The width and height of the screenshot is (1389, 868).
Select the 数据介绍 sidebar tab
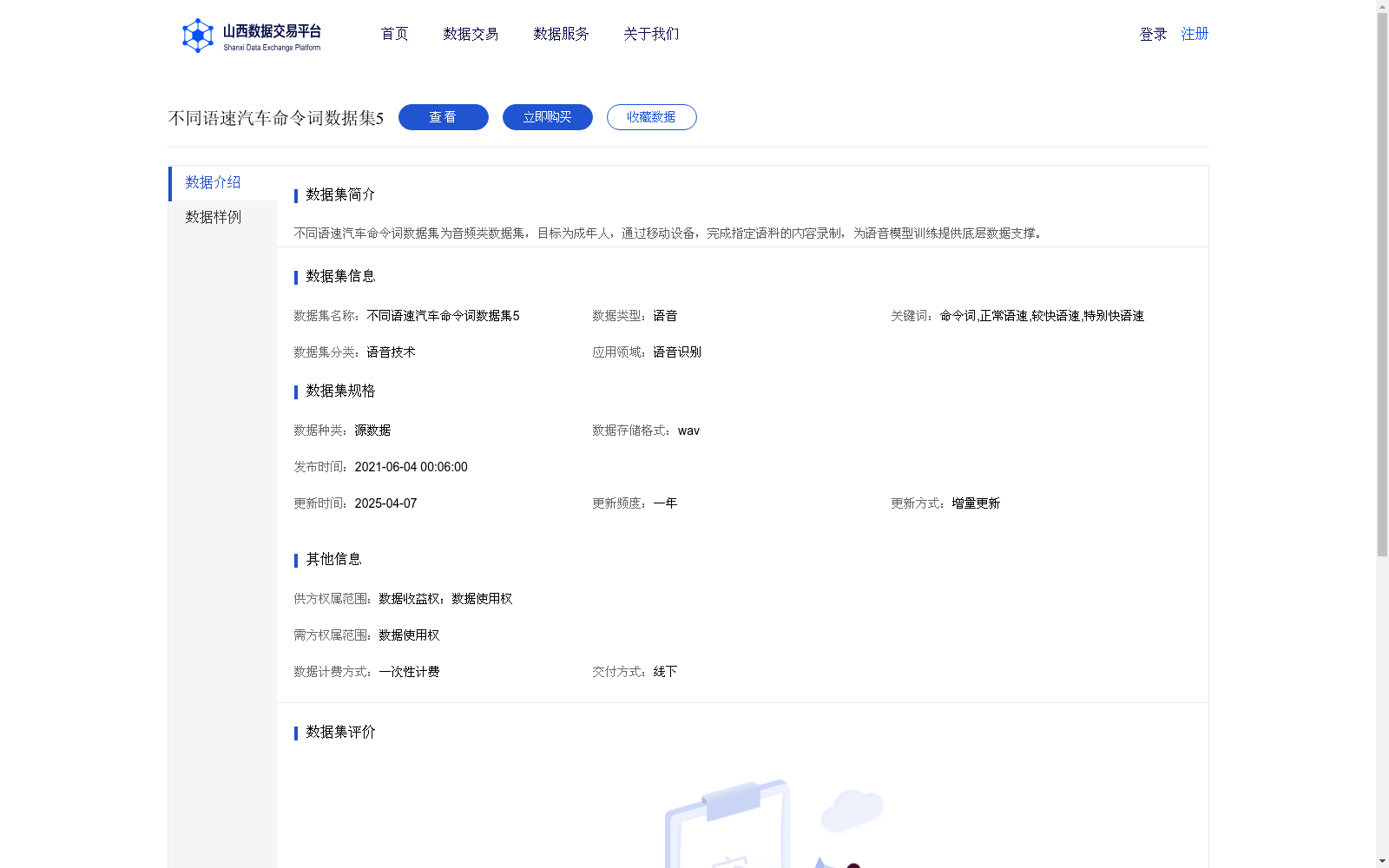point(222,183)
